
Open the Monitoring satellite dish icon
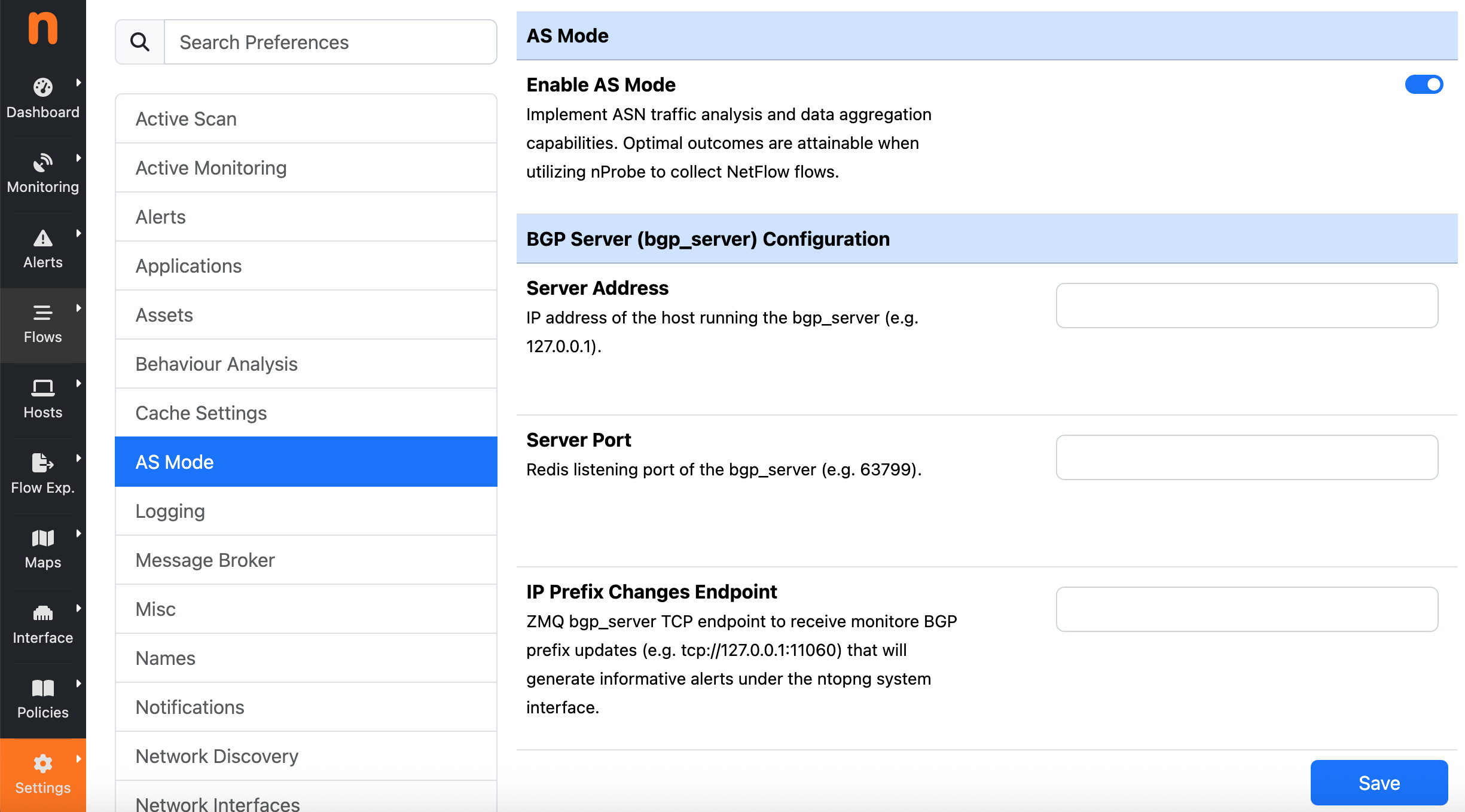42,163
